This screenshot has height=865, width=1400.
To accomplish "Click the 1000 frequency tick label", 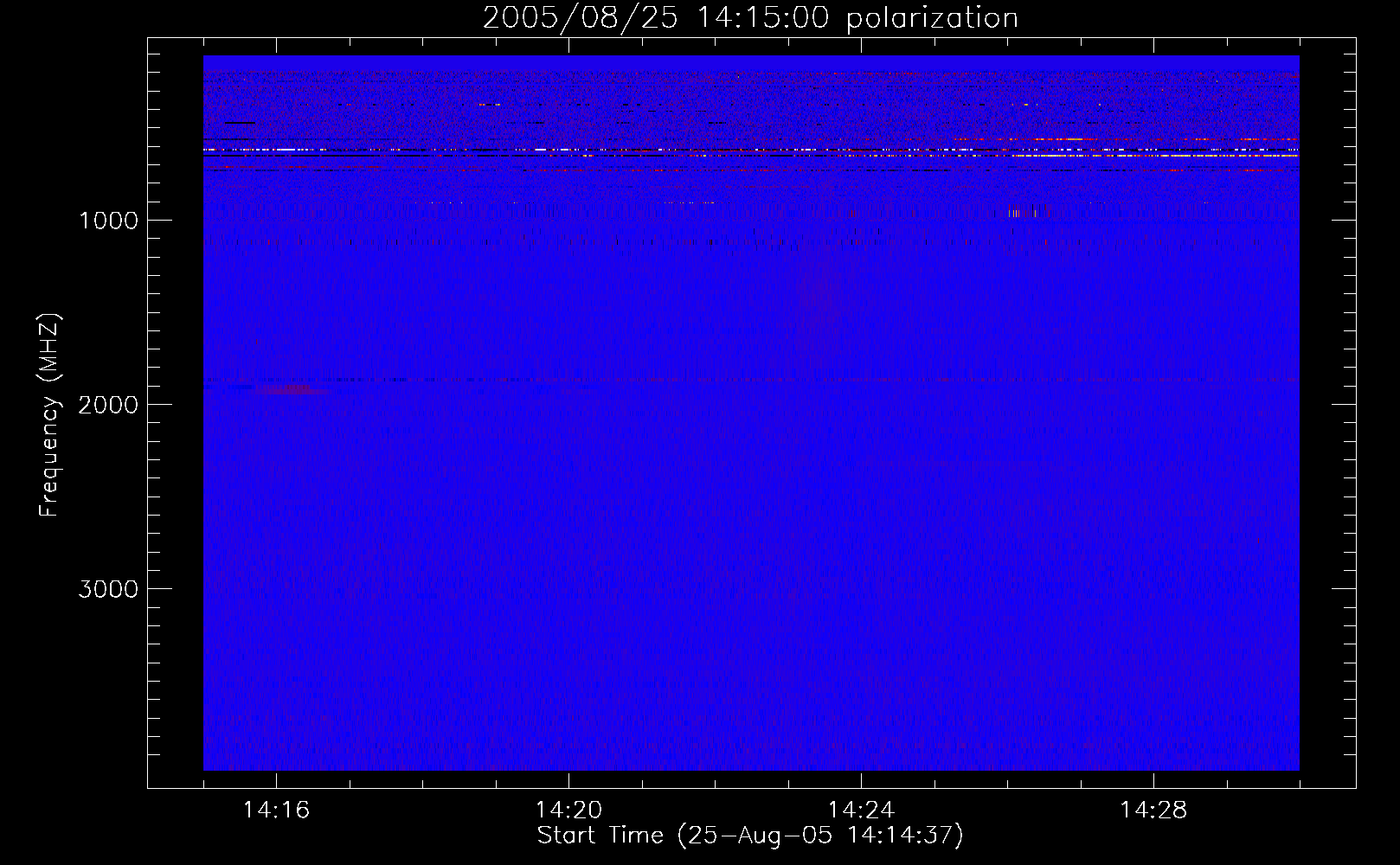I will (x=108, y=221).
